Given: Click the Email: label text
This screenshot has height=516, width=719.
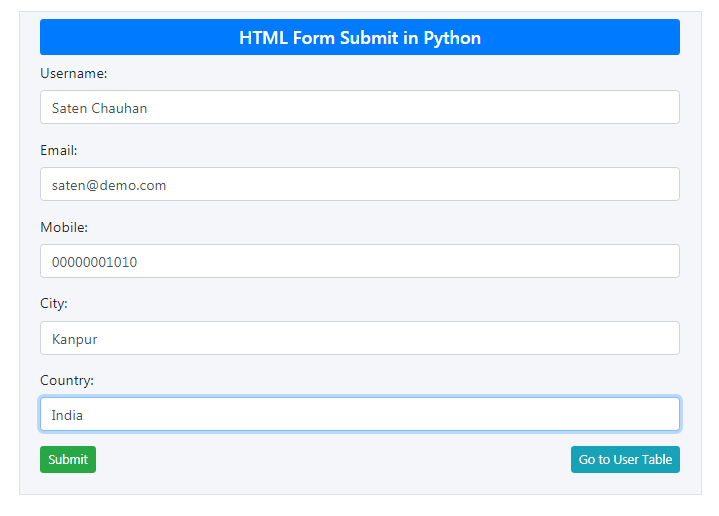Looking at the screenshot, I should 58,150.
